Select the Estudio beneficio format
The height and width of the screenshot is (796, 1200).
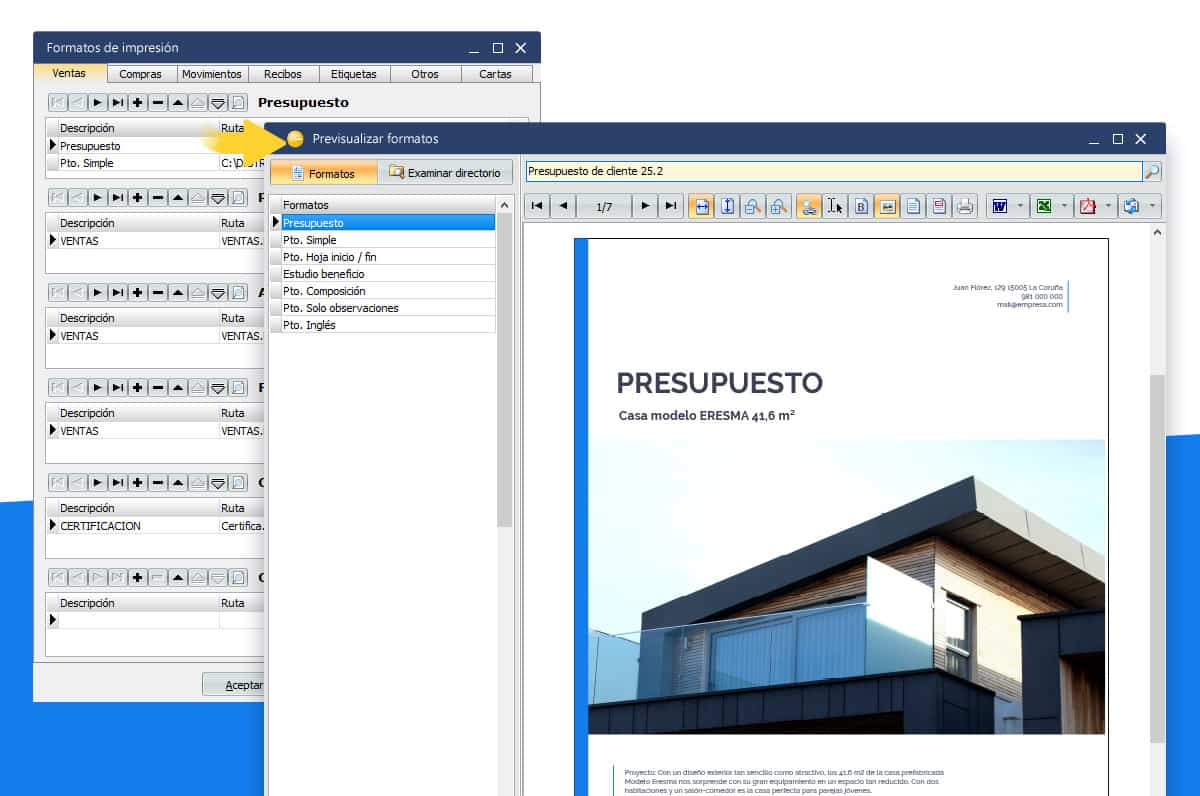pos(323,274)
